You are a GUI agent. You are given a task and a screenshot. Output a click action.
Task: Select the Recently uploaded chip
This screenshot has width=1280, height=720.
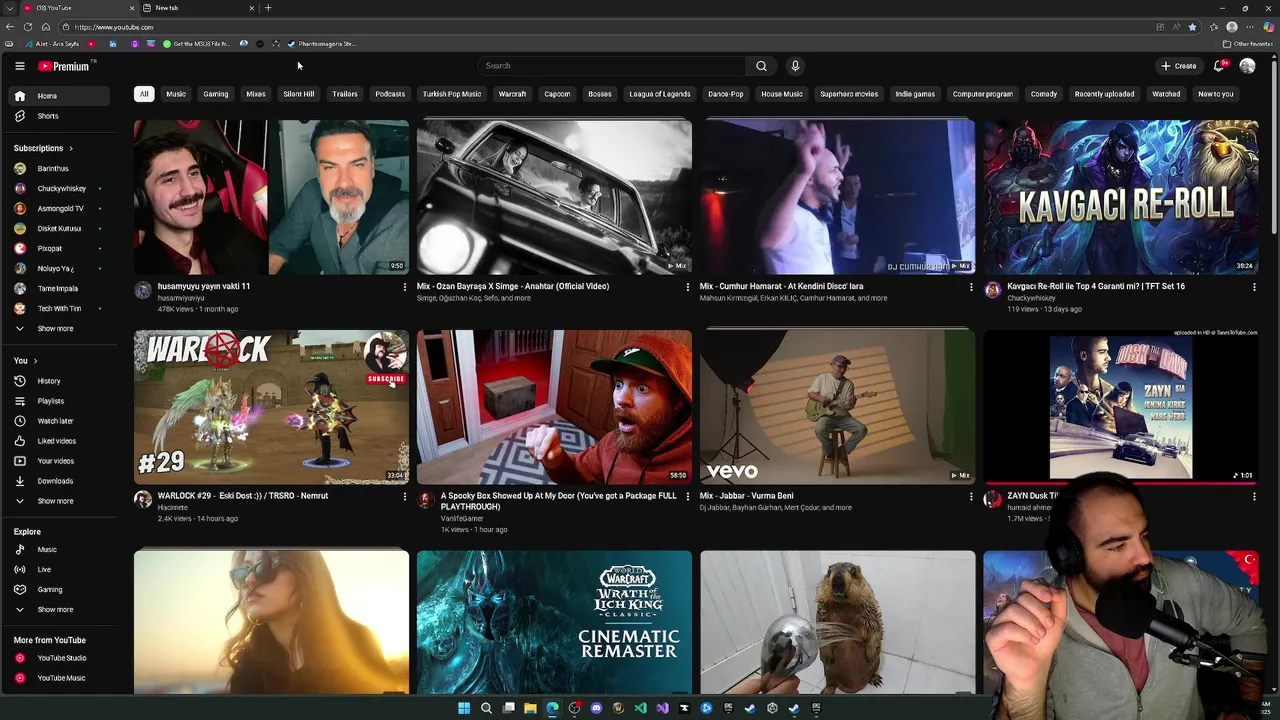[1104, 94]
